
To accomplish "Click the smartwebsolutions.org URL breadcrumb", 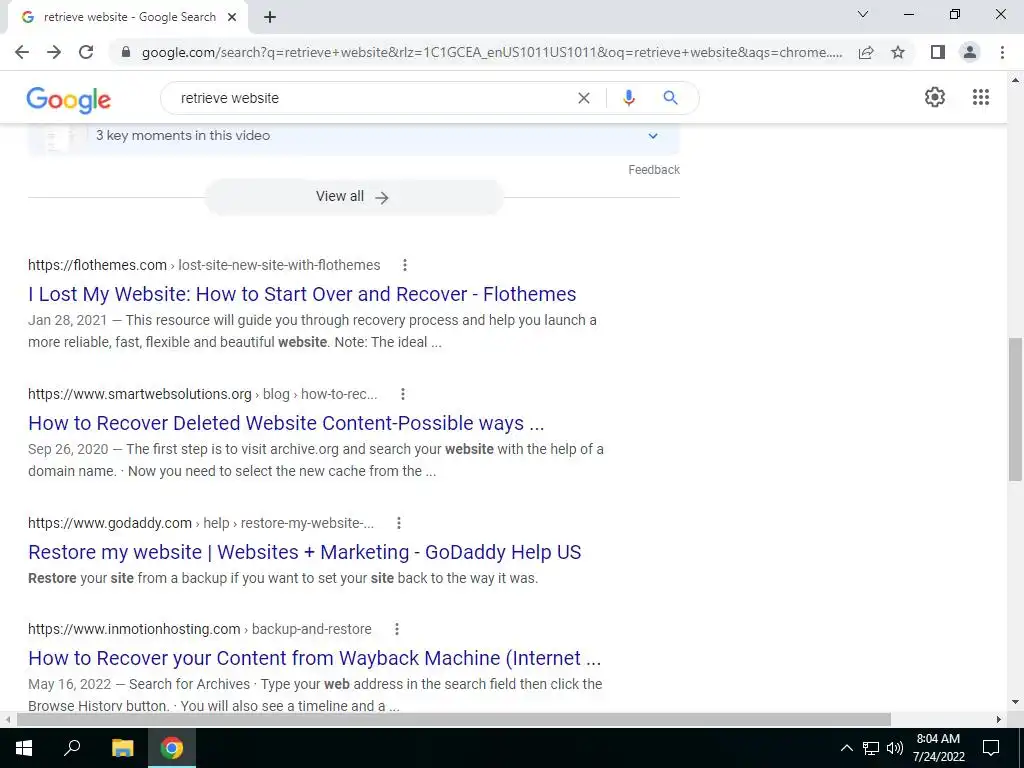I will pos(202,394).
